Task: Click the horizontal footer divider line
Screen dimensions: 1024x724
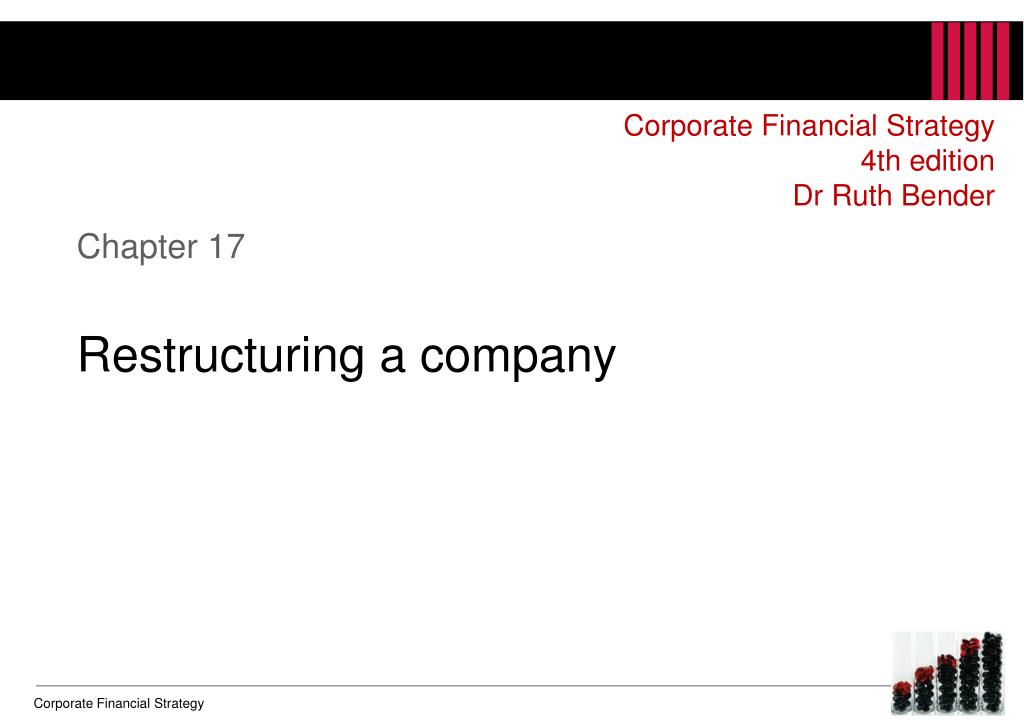Action: point(462,686)
